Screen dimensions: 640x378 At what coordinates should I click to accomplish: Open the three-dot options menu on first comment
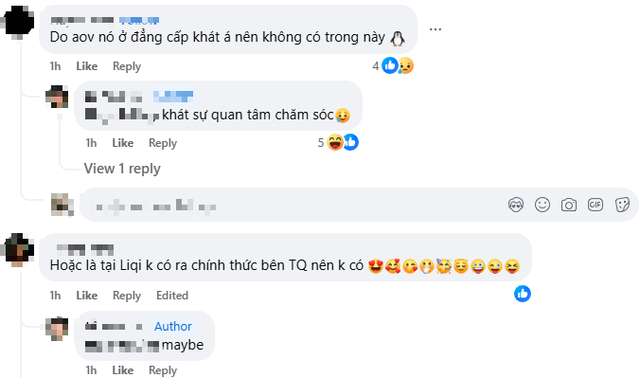(x=436, y=29)
